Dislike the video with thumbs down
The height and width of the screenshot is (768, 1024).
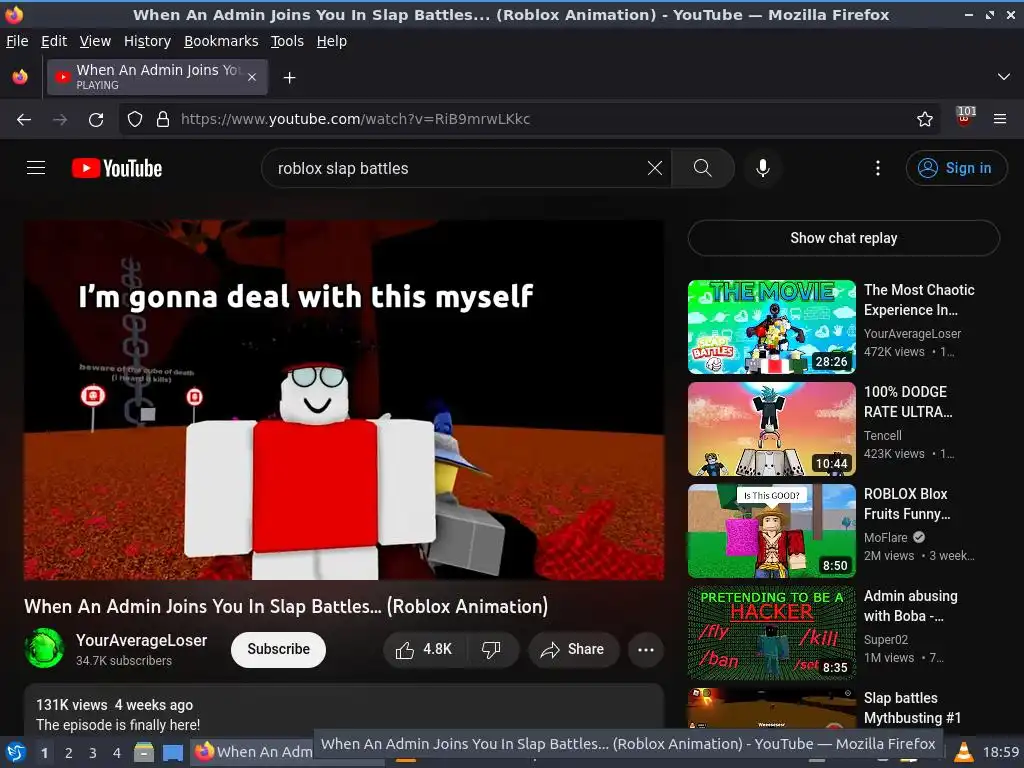[491, 649]
